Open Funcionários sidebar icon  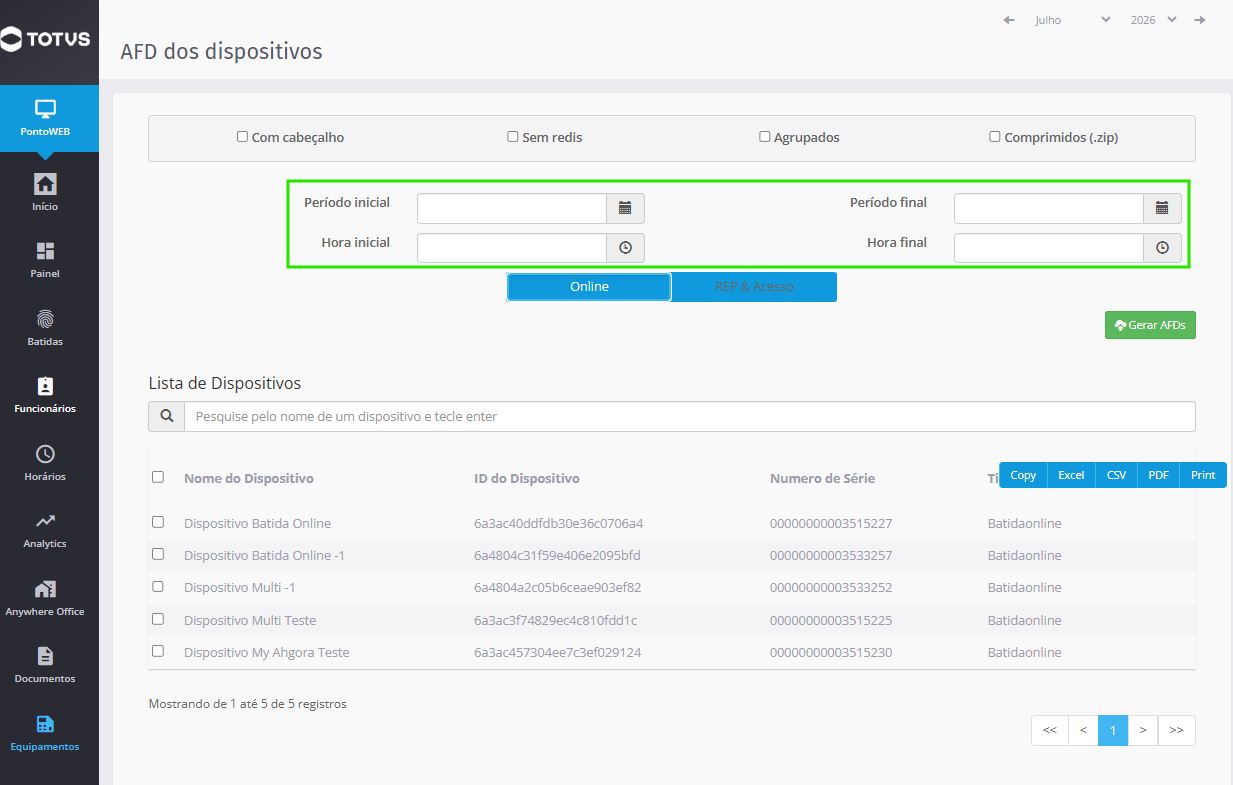tap(45, 386)
